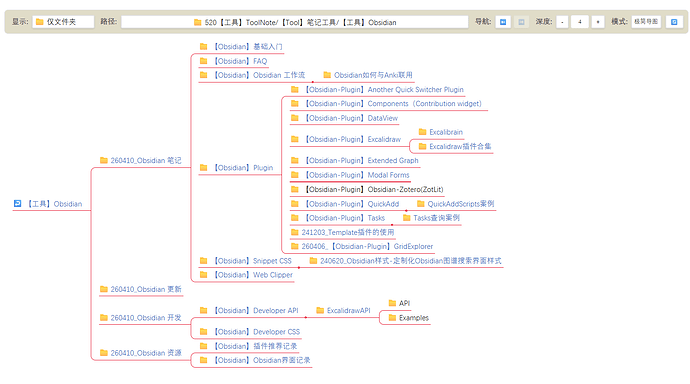Open the 【Obsidian】Obsidian界面记录 node
Viewport: 690px width, 384px height.
tap(261, 360)
